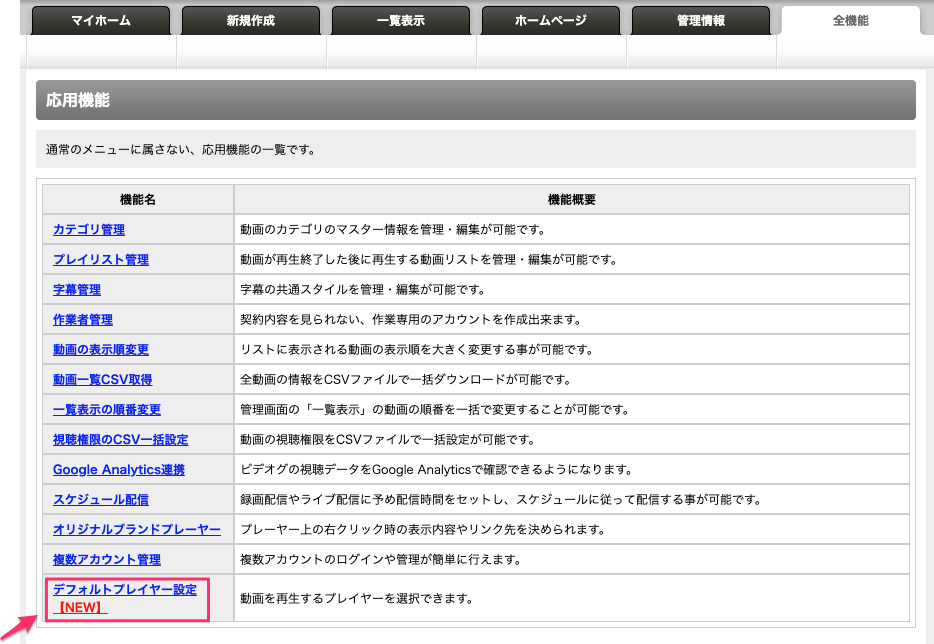Open the カテゴリ管理 link

[89, 230]
